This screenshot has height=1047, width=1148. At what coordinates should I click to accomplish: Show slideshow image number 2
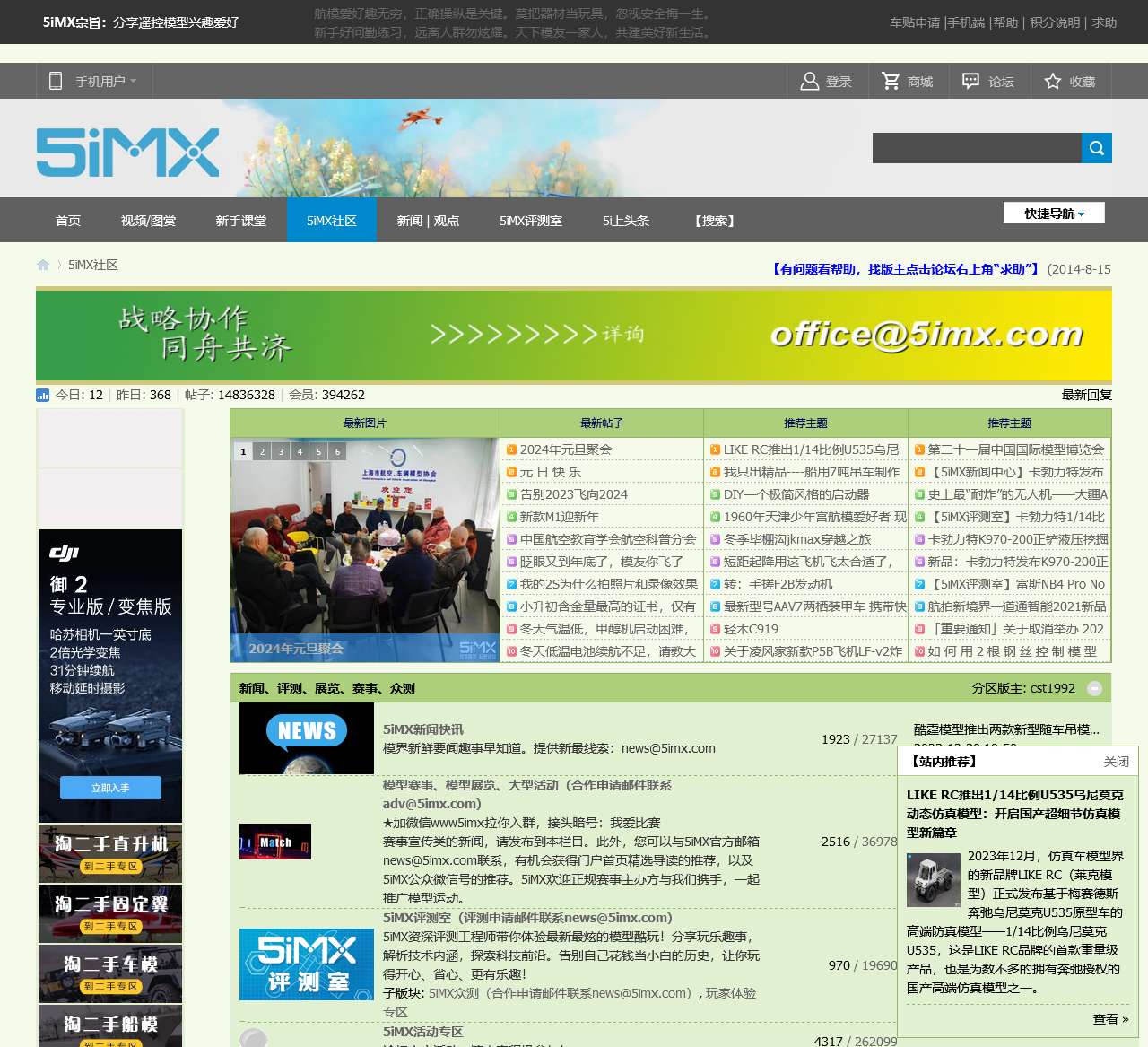[262, 451]
